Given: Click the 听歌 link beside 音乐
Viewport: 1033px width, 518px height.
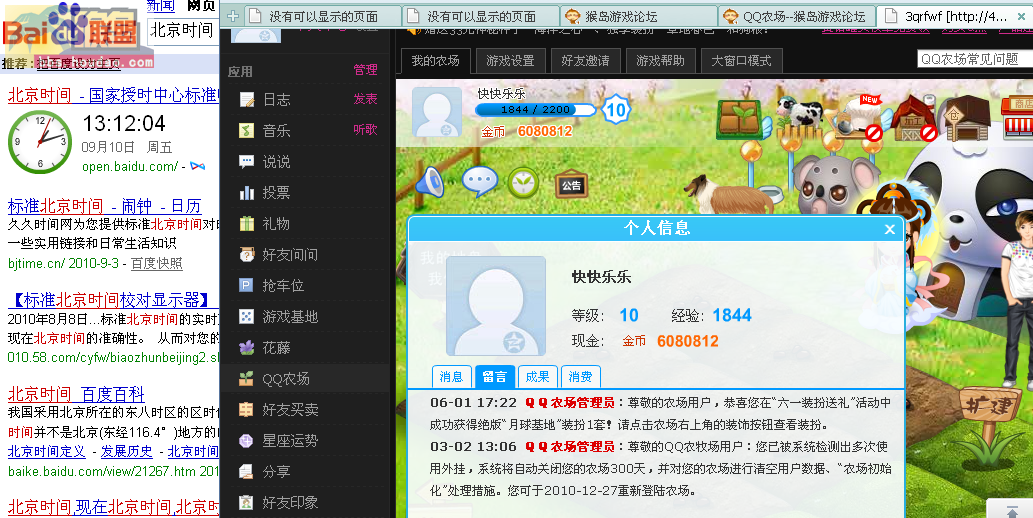Looking at the screenshot, I should coord(365,129).
